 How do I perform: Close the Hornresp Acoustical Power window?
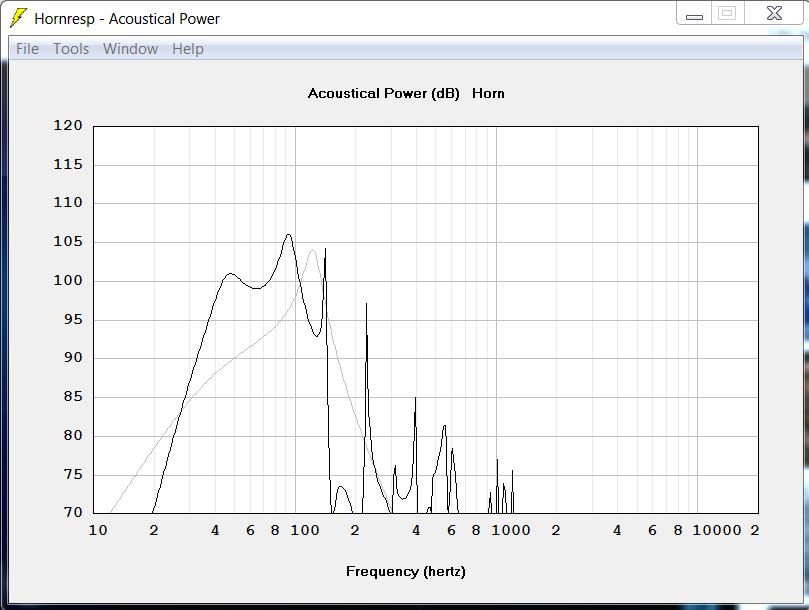774,13
